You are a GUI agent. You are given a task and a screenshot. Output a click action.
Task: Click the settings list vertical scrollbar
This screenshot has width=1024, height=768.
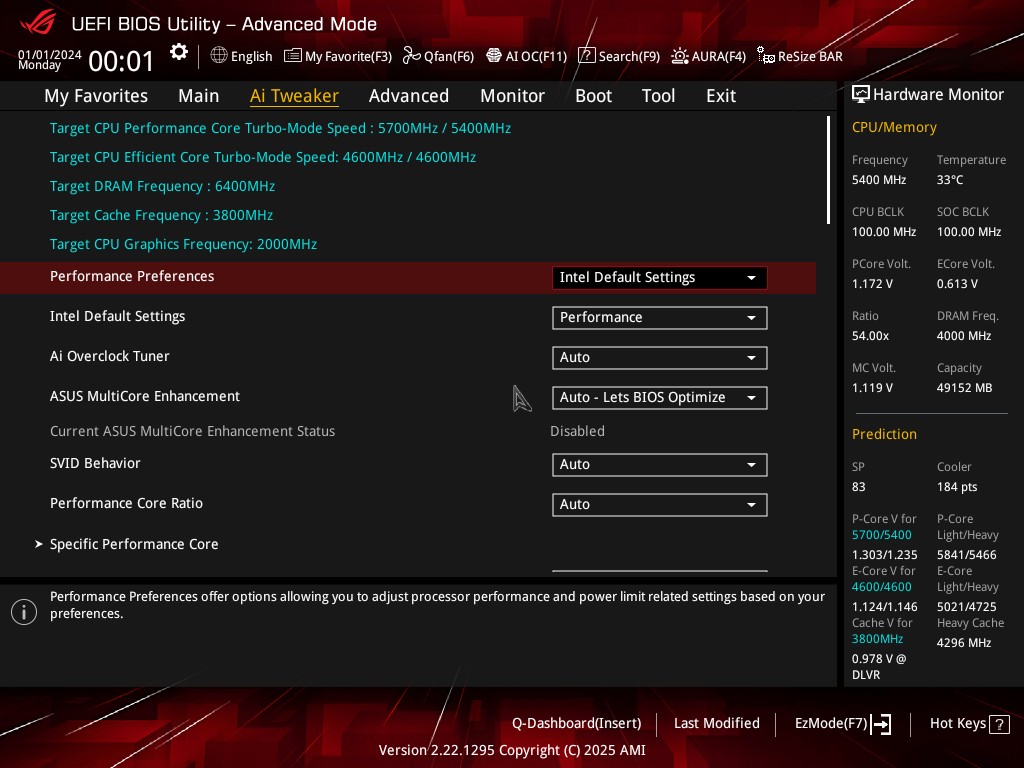point(828,170)
